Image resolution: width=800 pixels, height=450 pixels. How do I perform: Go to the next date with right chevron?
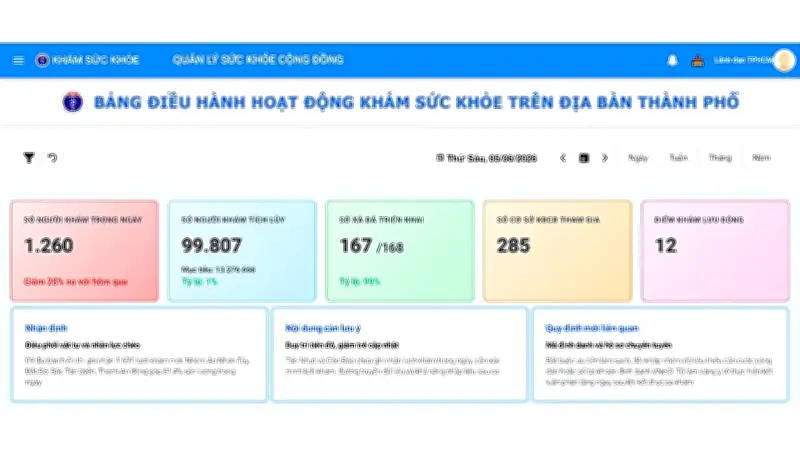tap(605, 158)
